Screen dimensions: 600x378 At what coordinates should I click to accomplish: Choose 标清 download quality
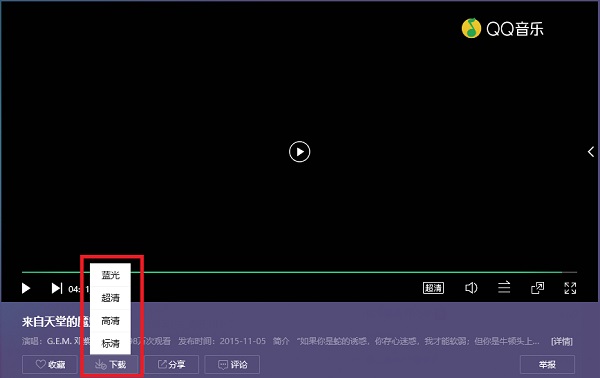[110, 343]
